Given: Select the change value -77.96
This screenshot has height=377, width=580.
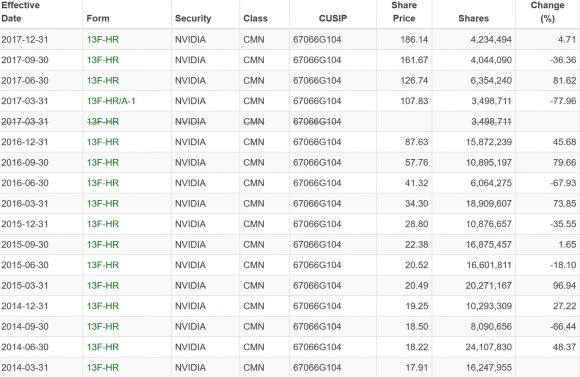Looking at the screenshot, I should tap(563, 101).
